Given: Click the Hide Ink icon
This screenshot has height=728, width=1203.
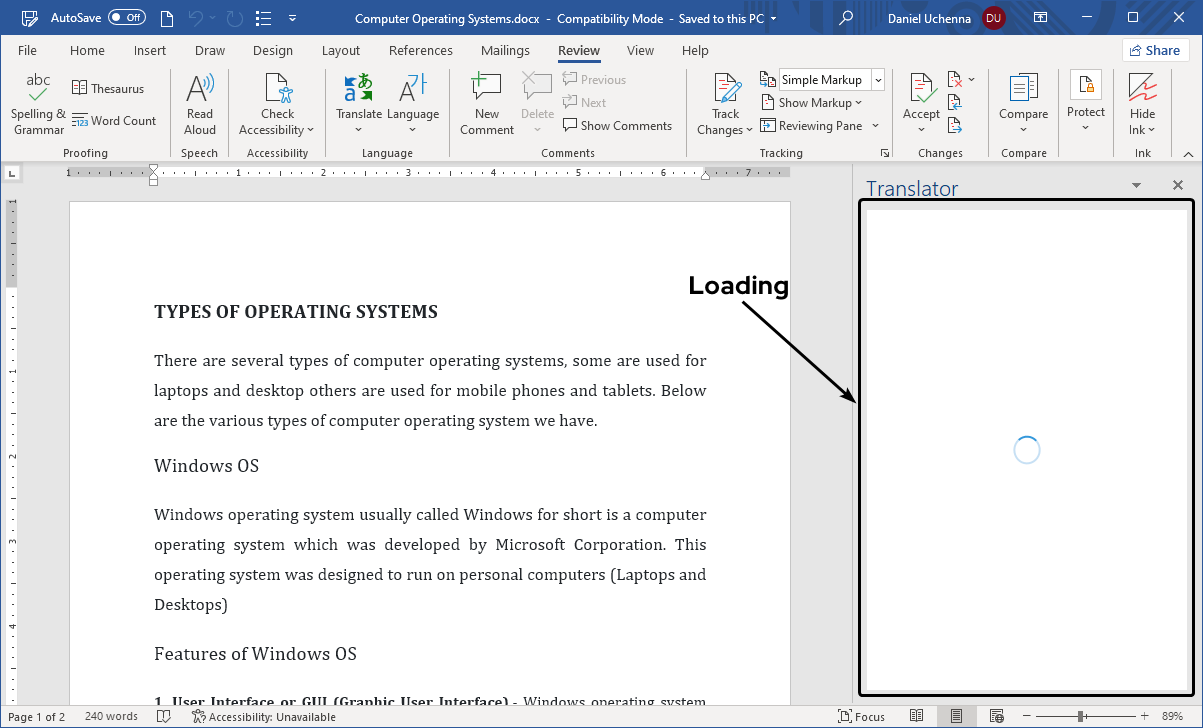Looking at the screenshot, I should (x=1142, y=90).
